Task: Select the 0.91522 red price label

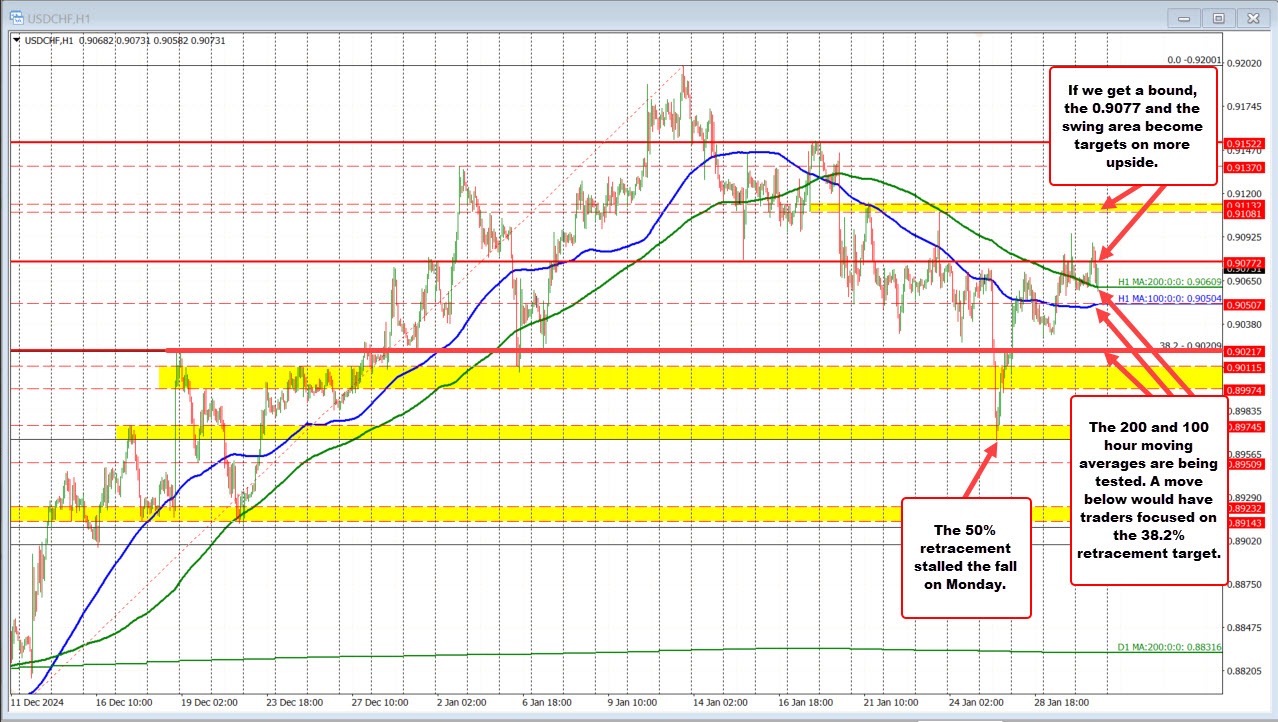Action: (1244, 144)
